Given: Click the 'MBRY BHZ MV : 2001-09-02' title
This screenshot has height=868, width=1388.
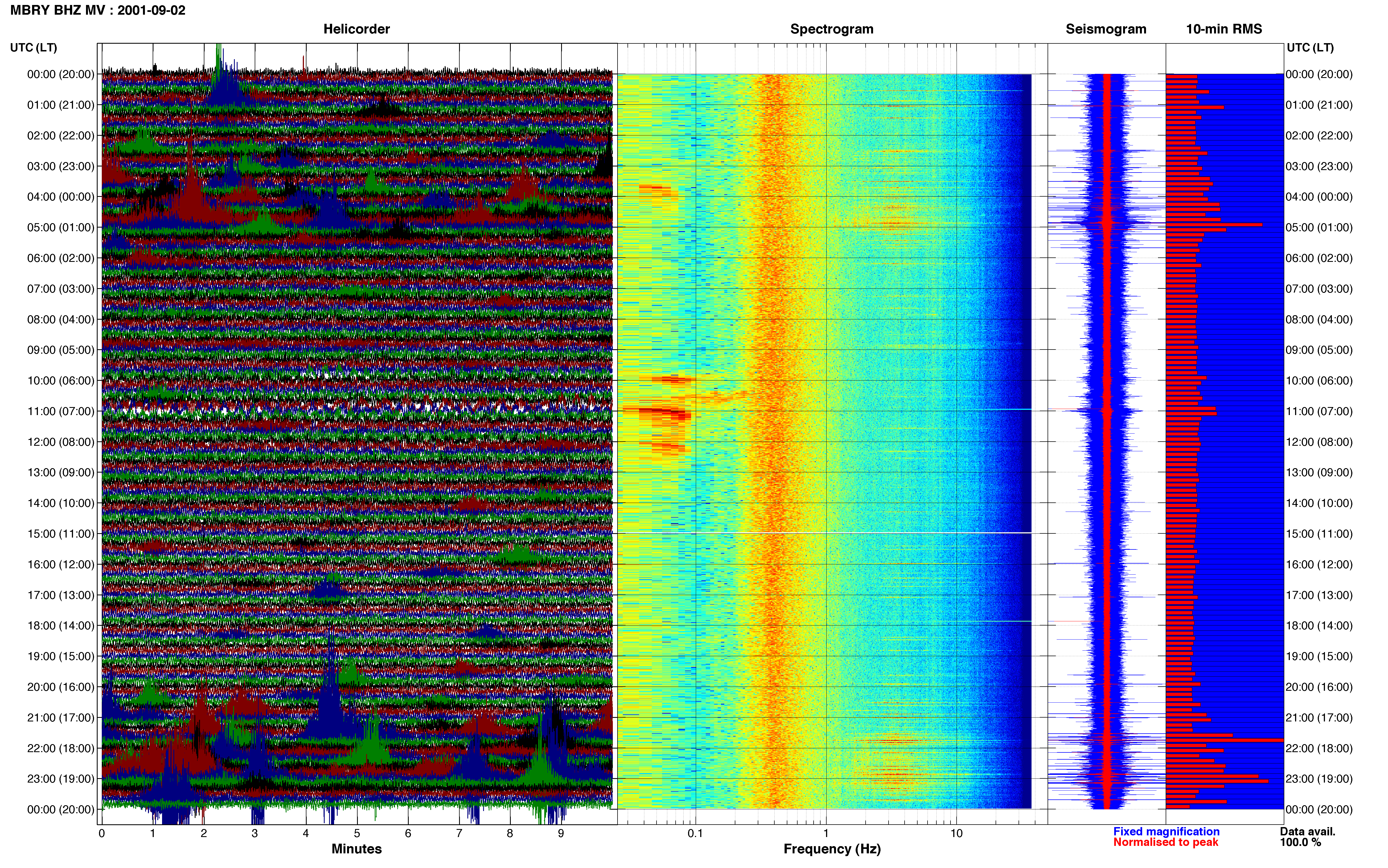Looking at the screenshot, I should [98, 10].
